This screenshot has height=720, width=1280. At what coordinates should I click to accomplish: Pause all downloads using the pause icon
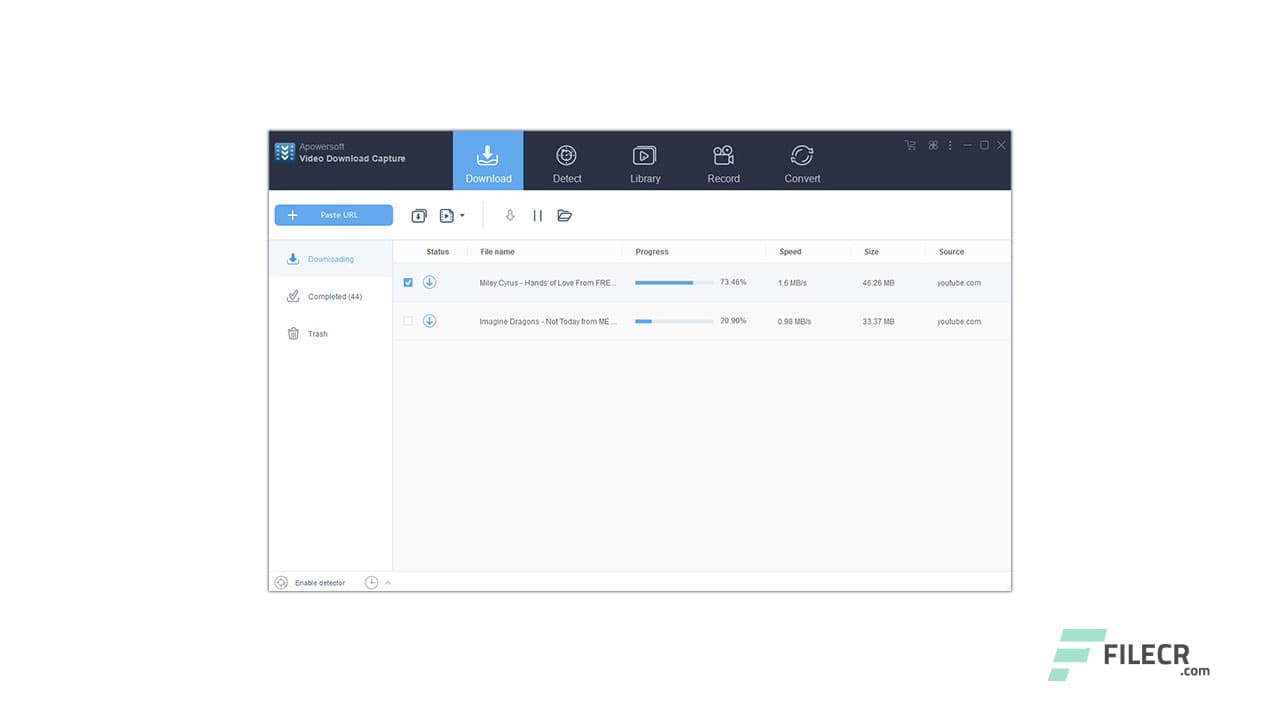click(537, 215)
